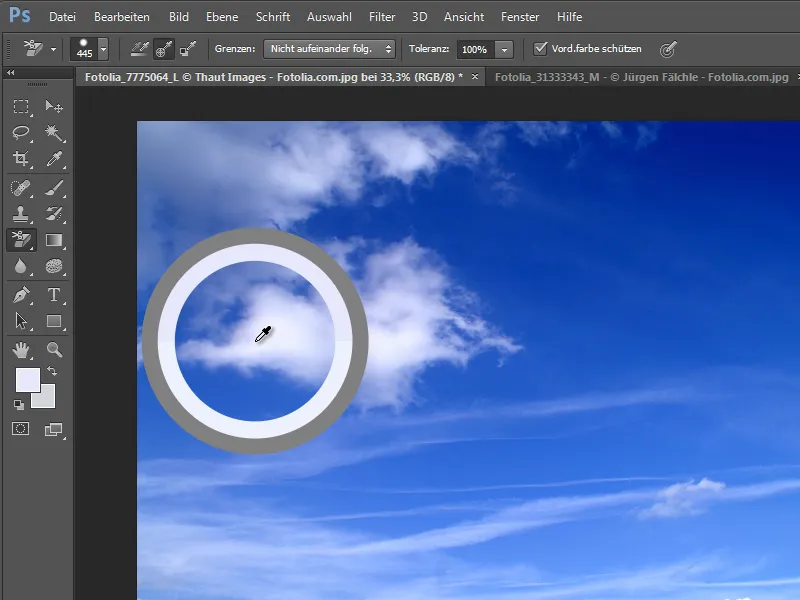Select the Magic Wand tool
Screen dimensions: 800x600
54,133
